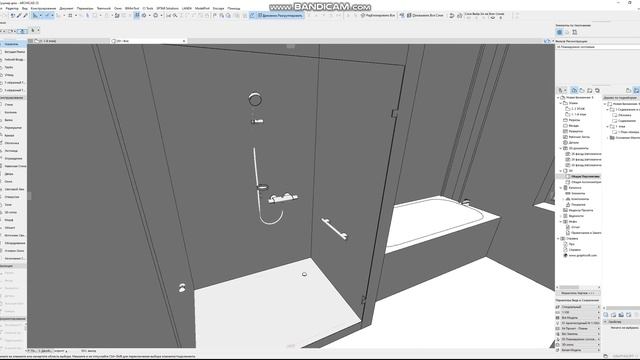Toggle first icon in top-right panel header
The image size is (640, 360).
tap(560, 32)
